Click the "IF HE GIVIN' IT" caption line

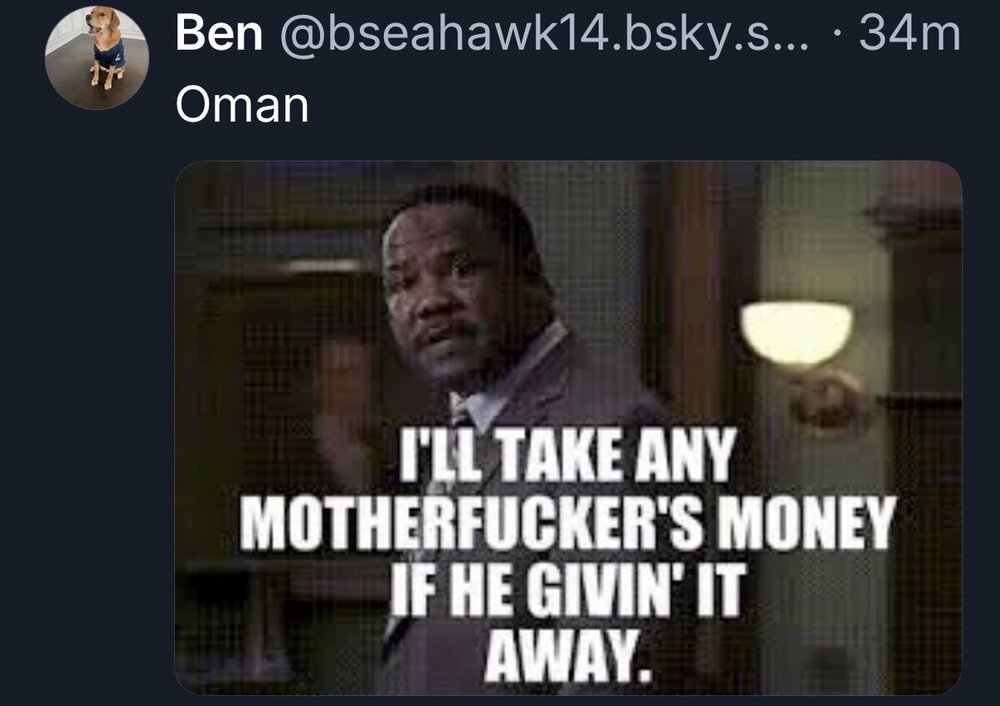pyautogui.click(x=567, y=590)
